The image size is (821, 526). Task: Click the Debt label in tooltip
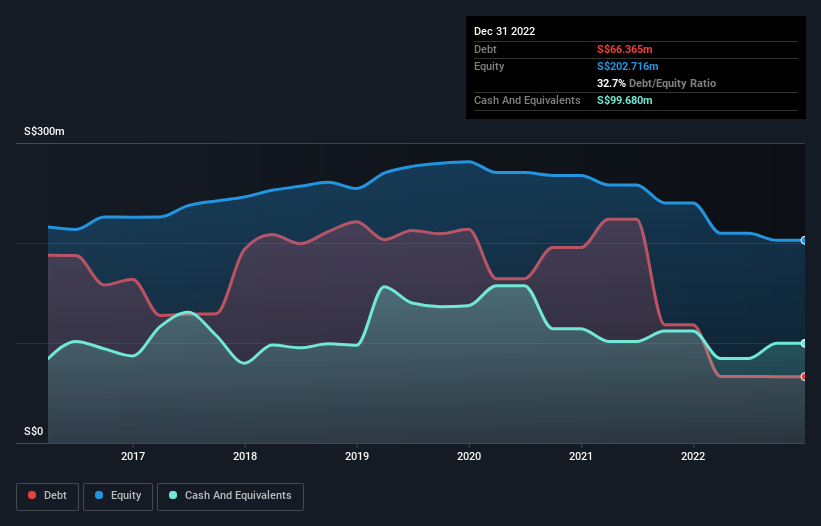[x=485, y=49]
